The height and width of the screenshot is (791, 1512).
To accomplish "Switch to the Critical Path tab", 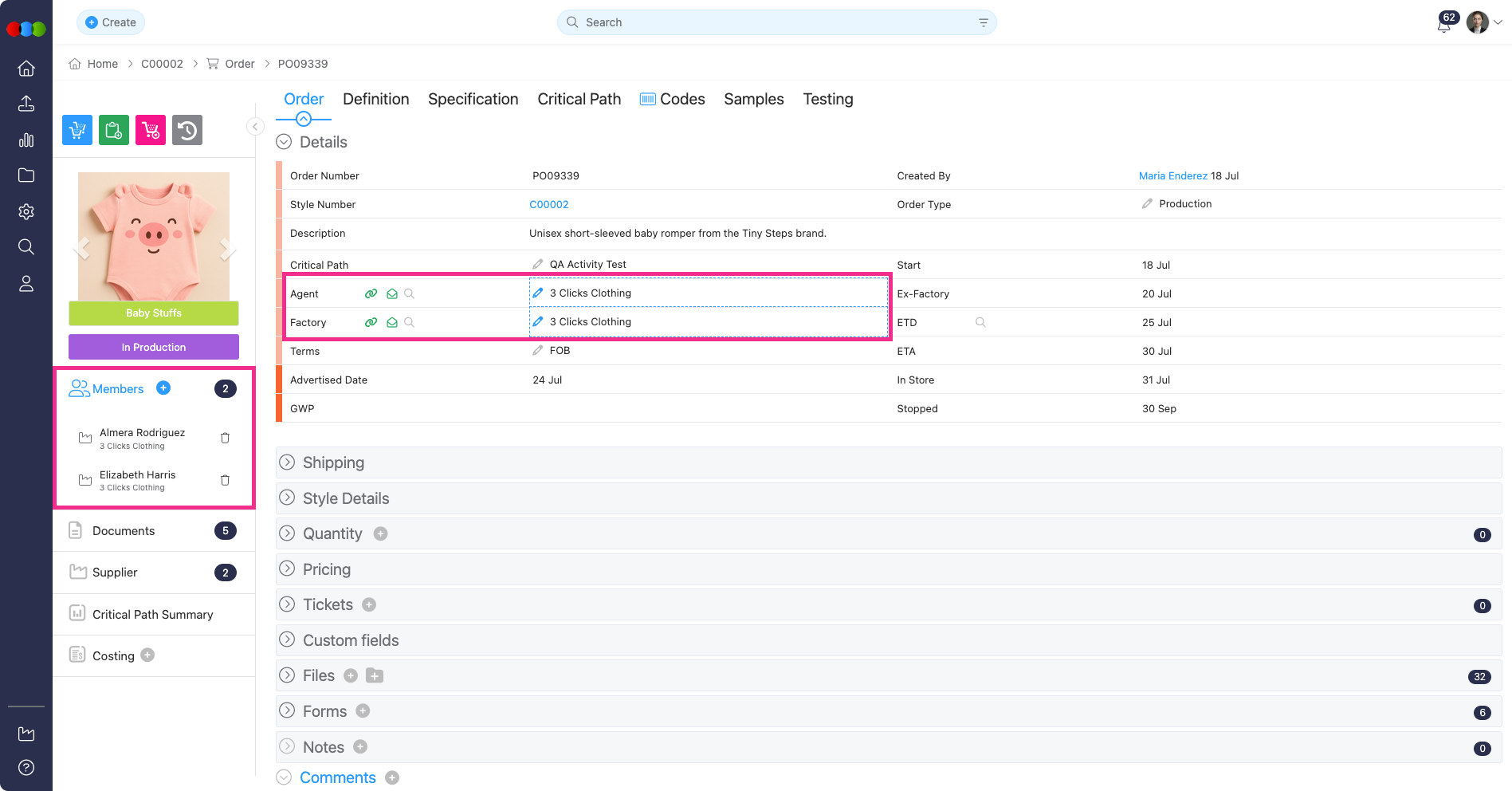I will pos(579,99).
